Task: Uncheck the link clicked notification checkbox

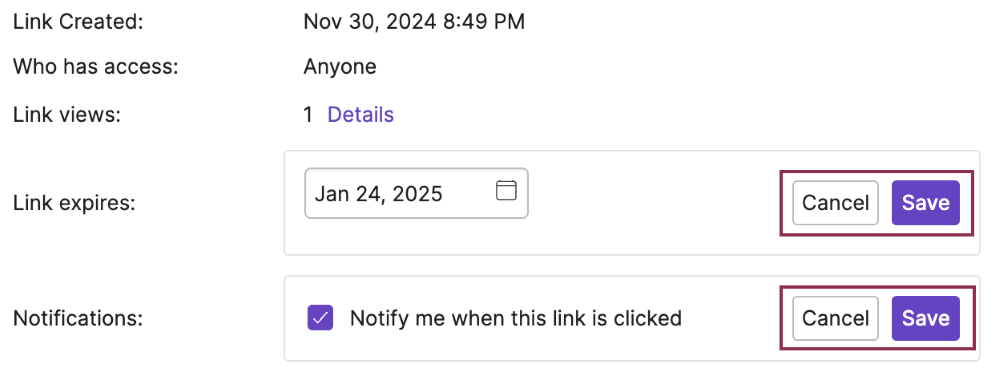Action: tap(320, 317)
